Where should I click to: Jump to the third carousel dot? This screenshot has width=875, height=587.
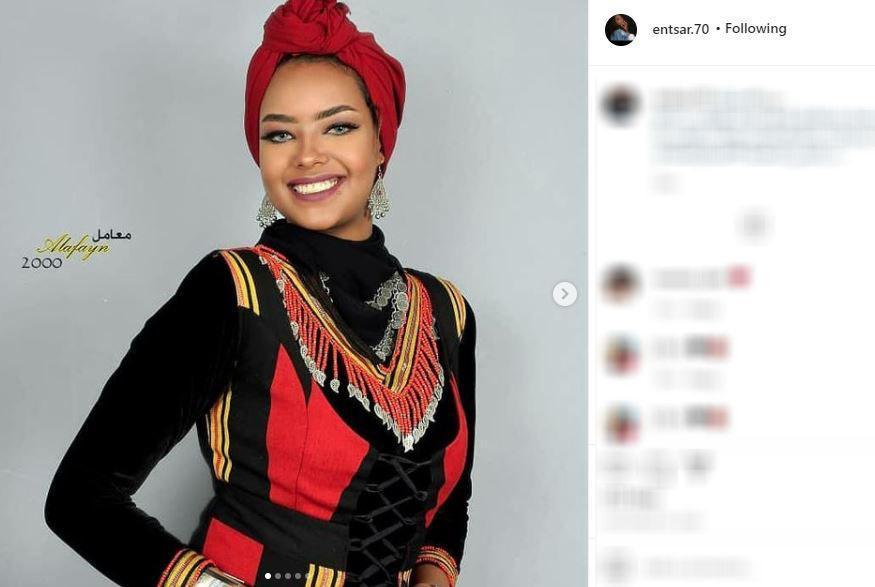pyautogui.click(x=288, y=575)
